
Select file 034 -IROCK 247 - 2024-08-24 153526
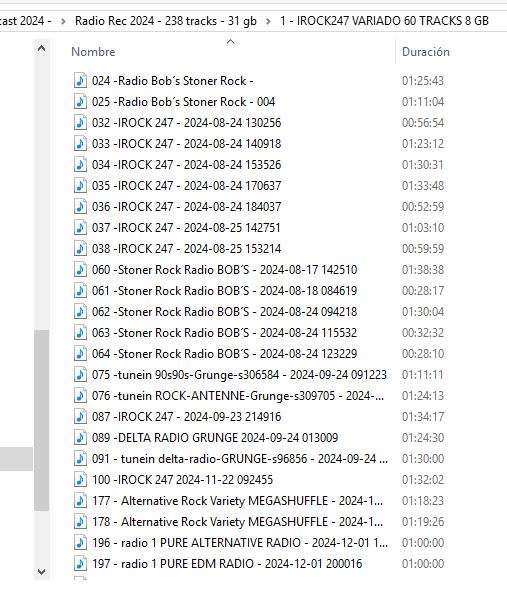tap(187, 165)
